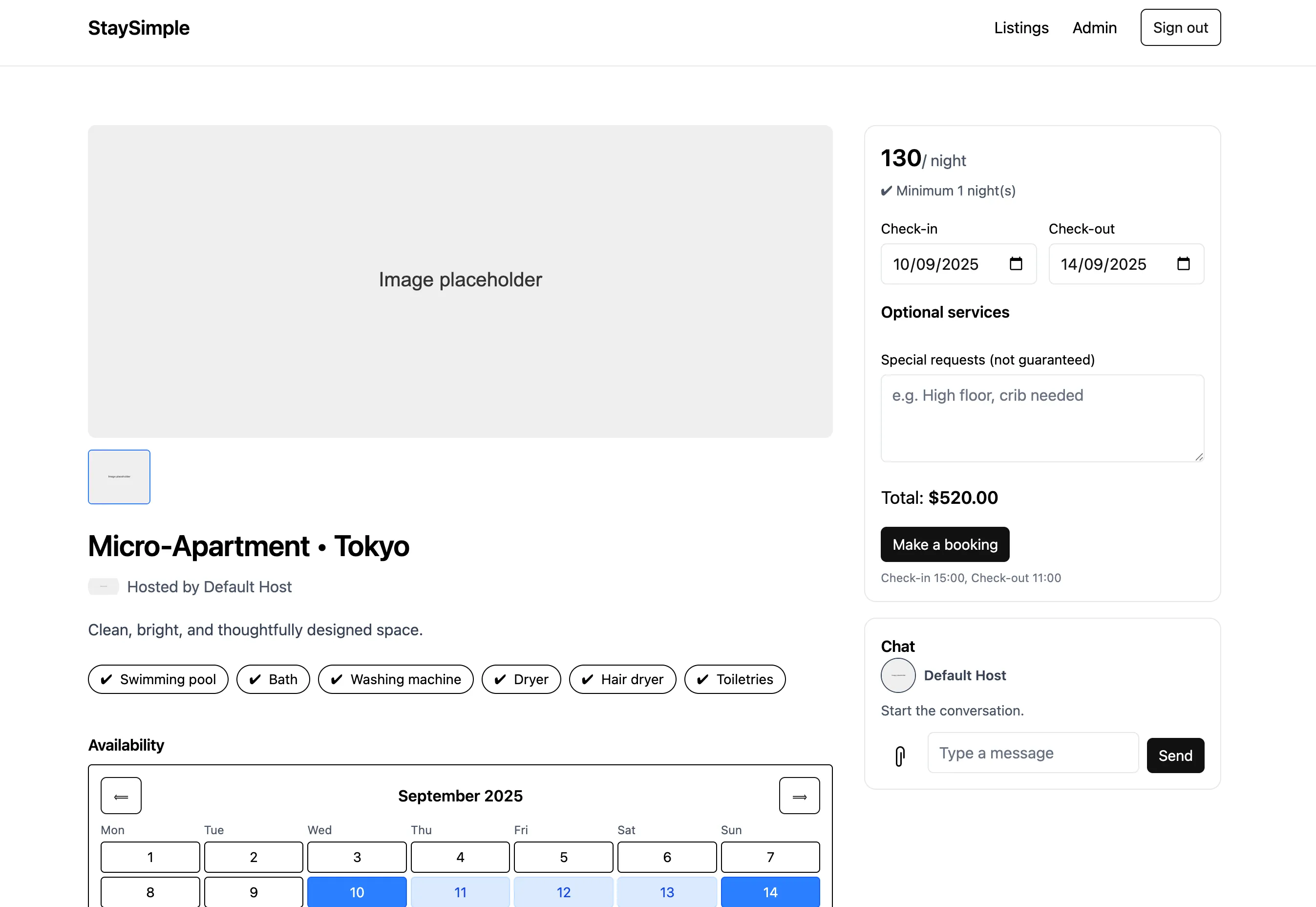Click the paperclip attachment icon in Chat
The height and width of the screenshot is (907, 1316).
click(900, 756)
